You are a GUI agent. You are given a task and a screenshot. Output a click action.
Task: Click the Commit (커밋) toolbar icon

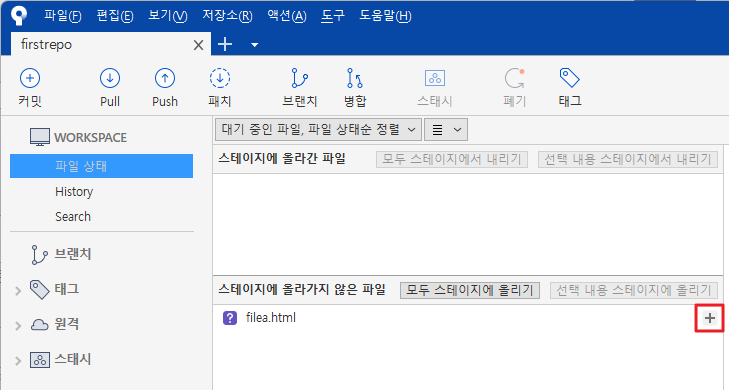tap(30, 78)
